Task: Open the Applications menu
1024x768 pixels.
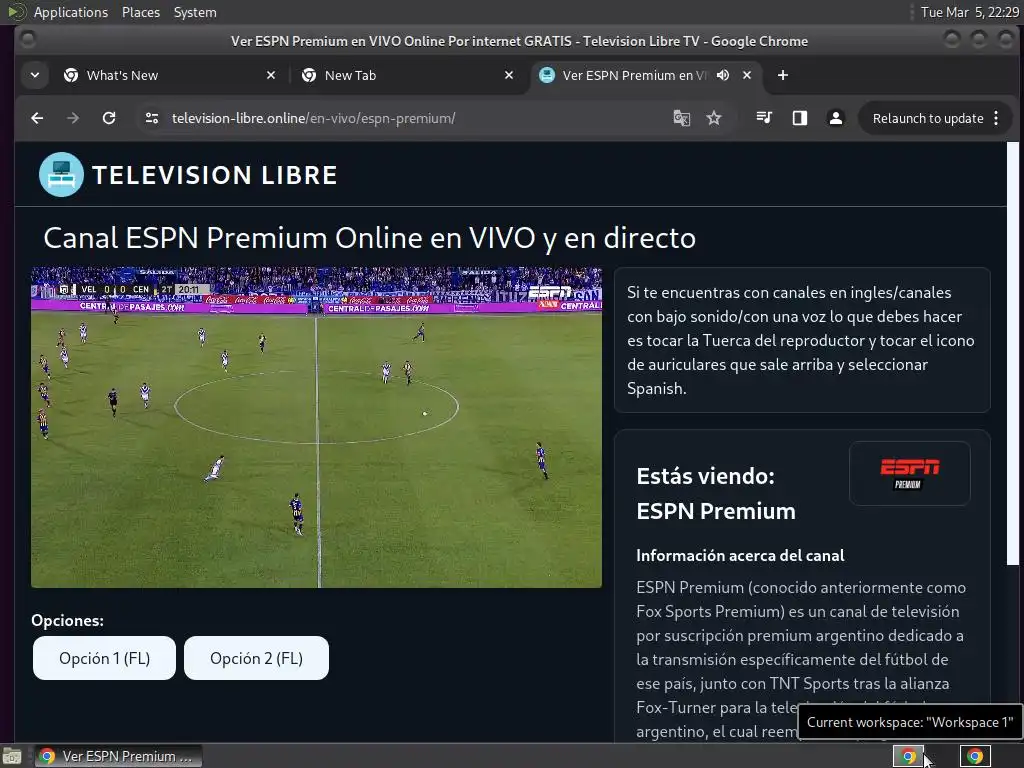Action: click(x=71, y=12)
